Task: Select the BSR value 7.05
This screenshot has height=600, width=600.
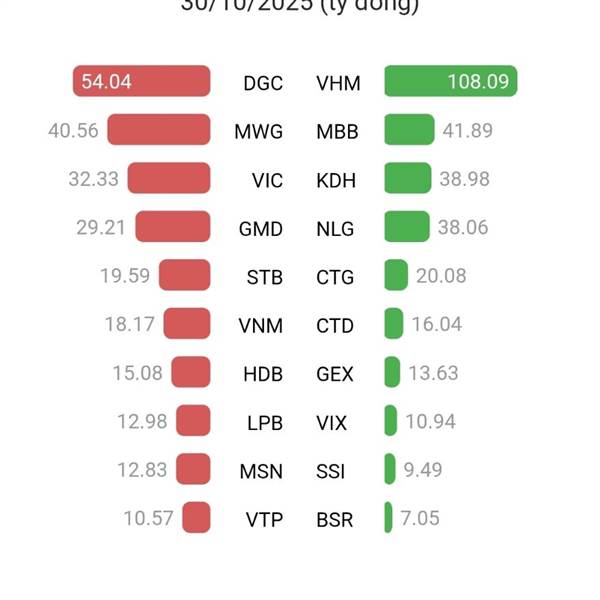Action: [x=420, y=518]
